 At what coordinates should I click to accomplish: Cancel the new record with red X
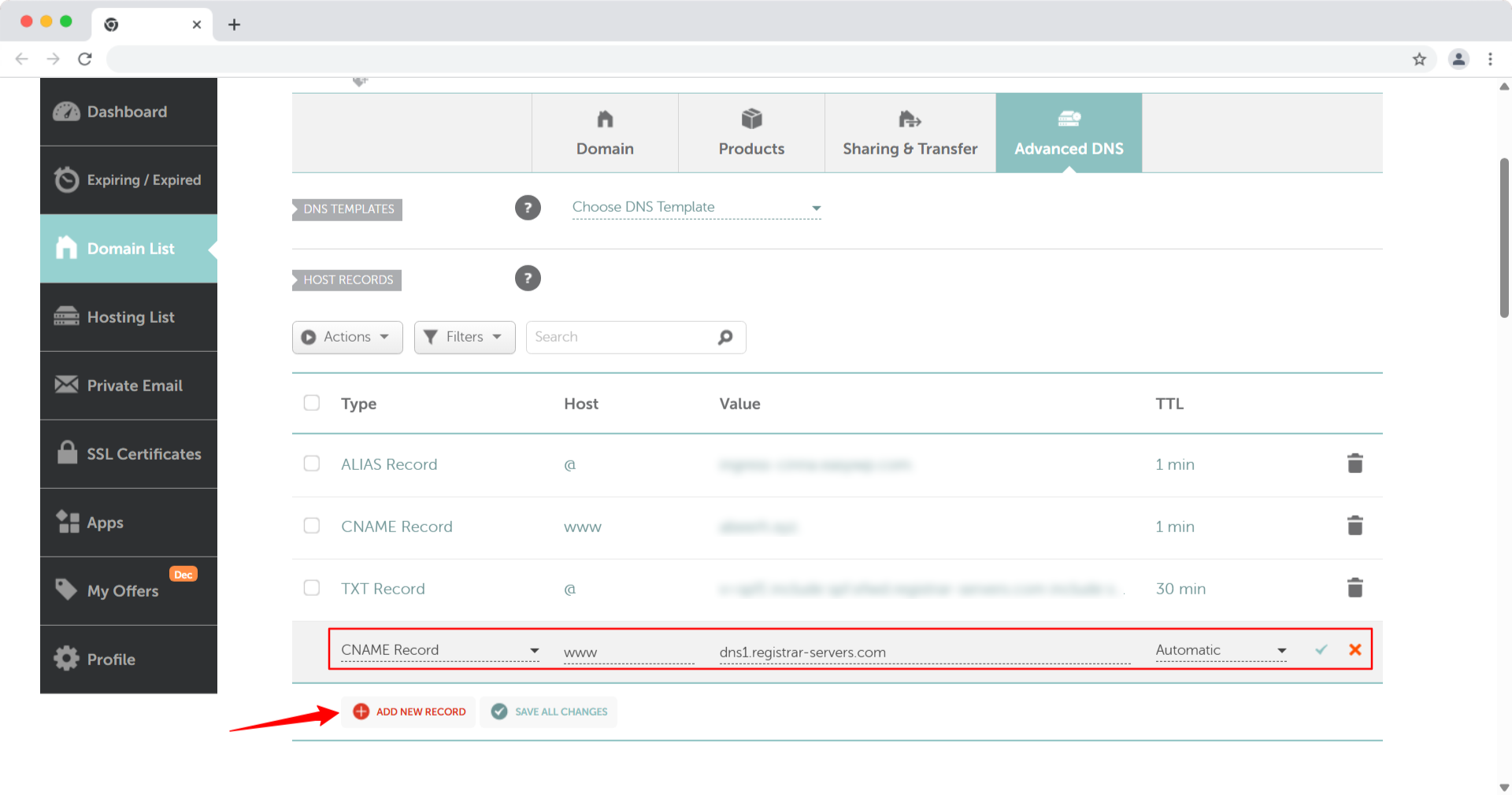(1355, 650)
